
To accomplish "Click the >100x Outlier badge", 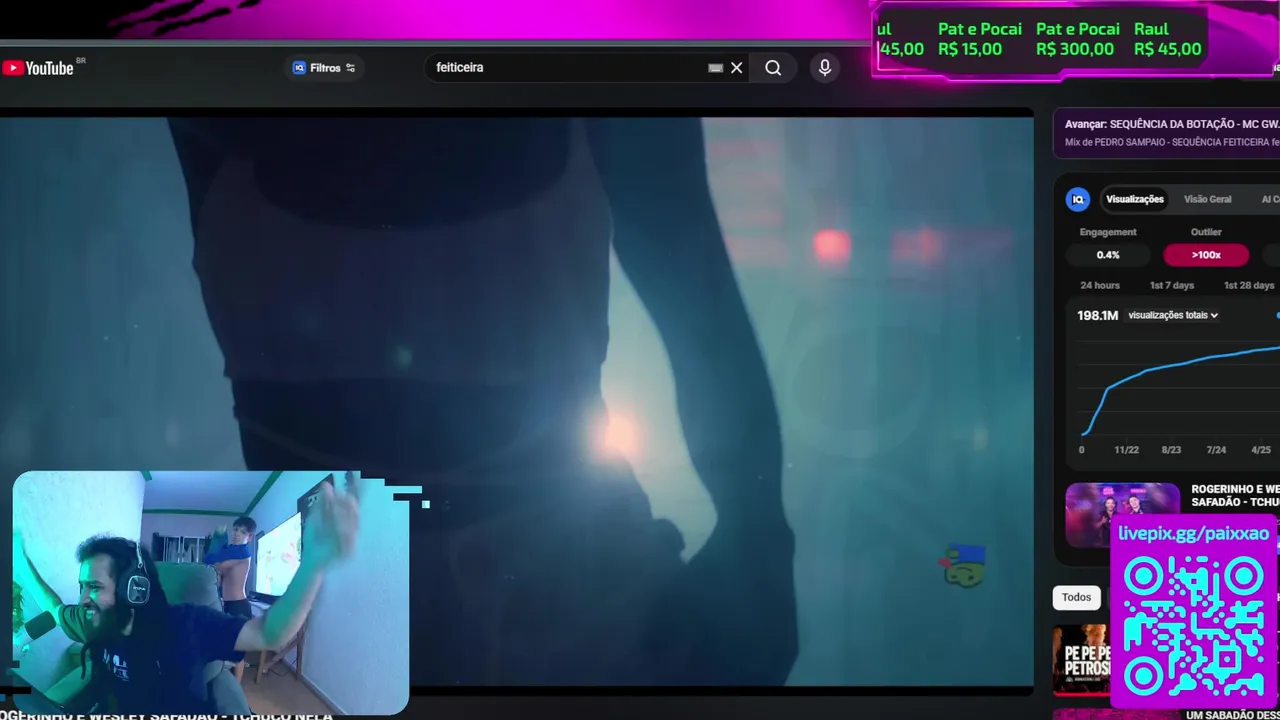I will (1206, 255).
